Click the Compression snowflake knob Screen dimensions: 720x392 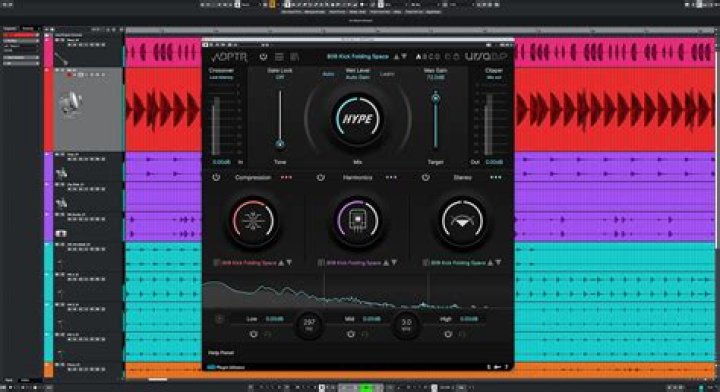pos(253,221)
